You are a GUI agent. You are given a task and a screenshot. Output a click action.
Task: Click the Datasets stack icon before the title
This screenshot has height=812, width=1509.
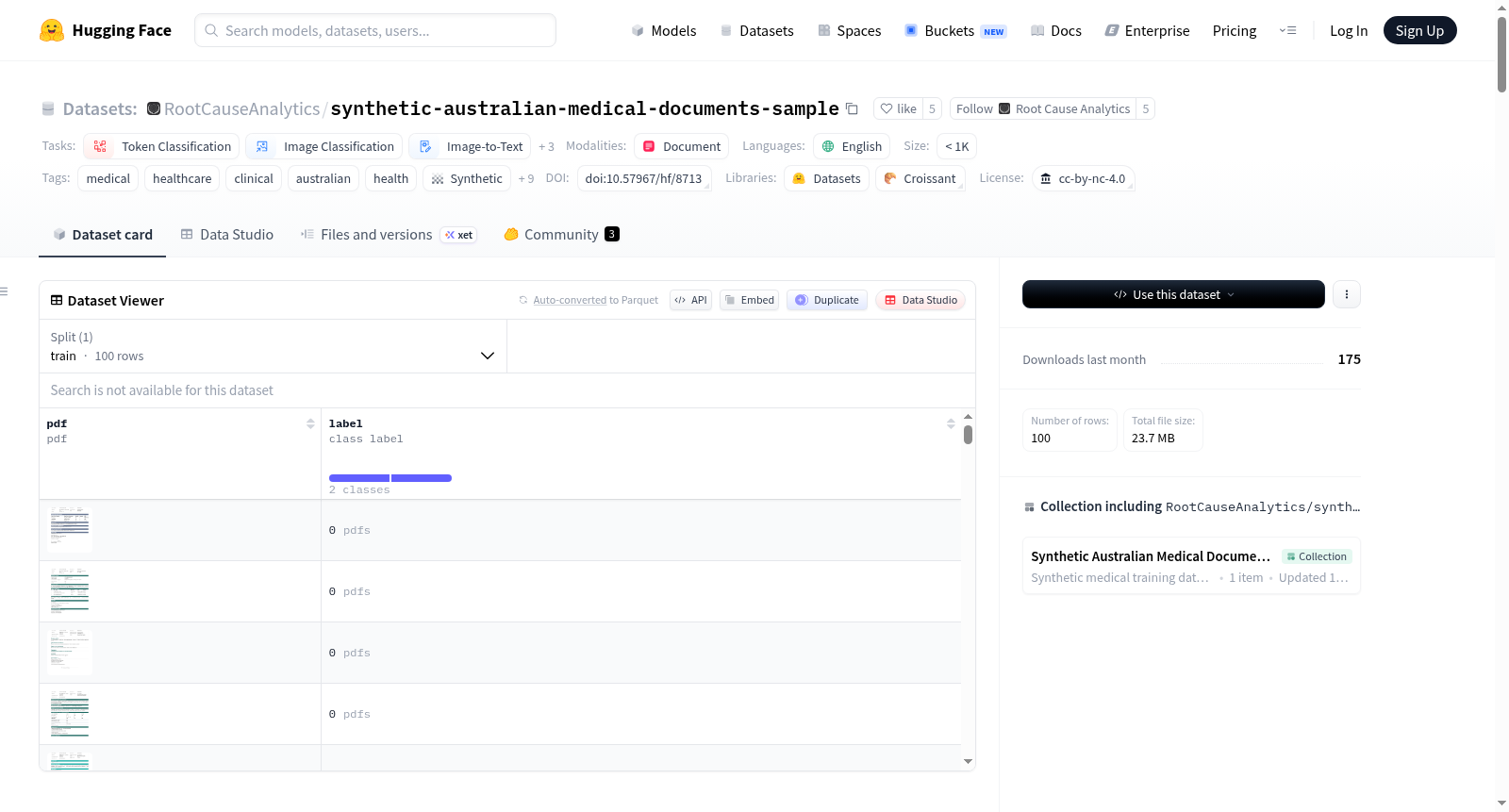click(48, 108)
